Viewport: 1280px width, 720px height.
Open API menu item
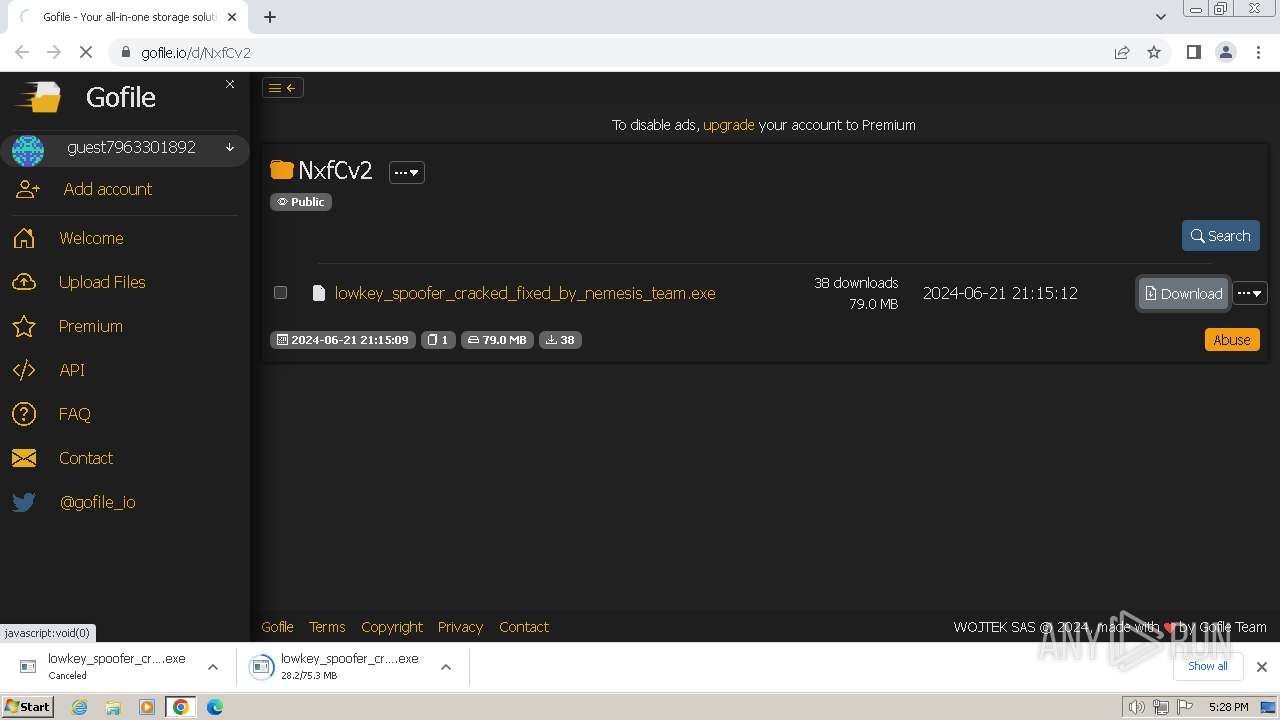(x=72, y=370)
